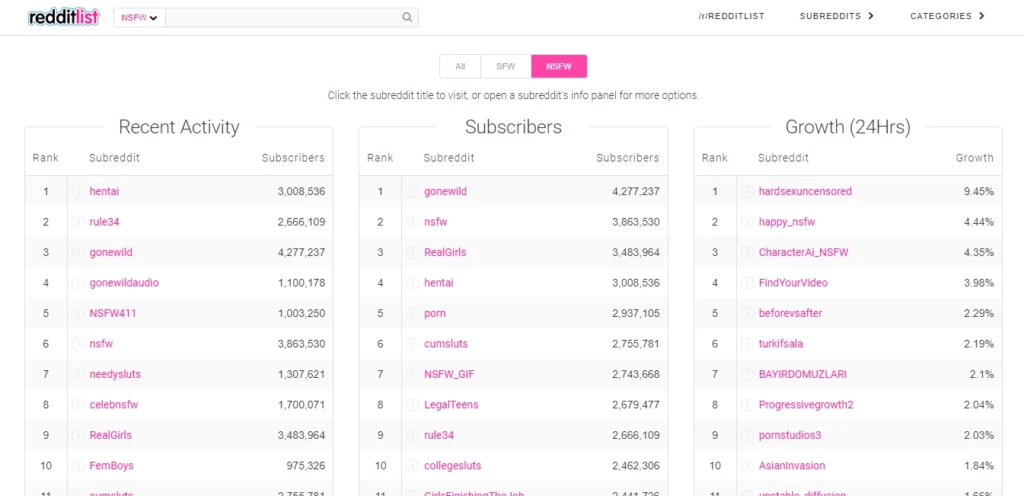This screenshot has height=496, width=1024.
Task: Open info panel icon for NSFW411
Action: pyautogui.click(x=78, y=313)
